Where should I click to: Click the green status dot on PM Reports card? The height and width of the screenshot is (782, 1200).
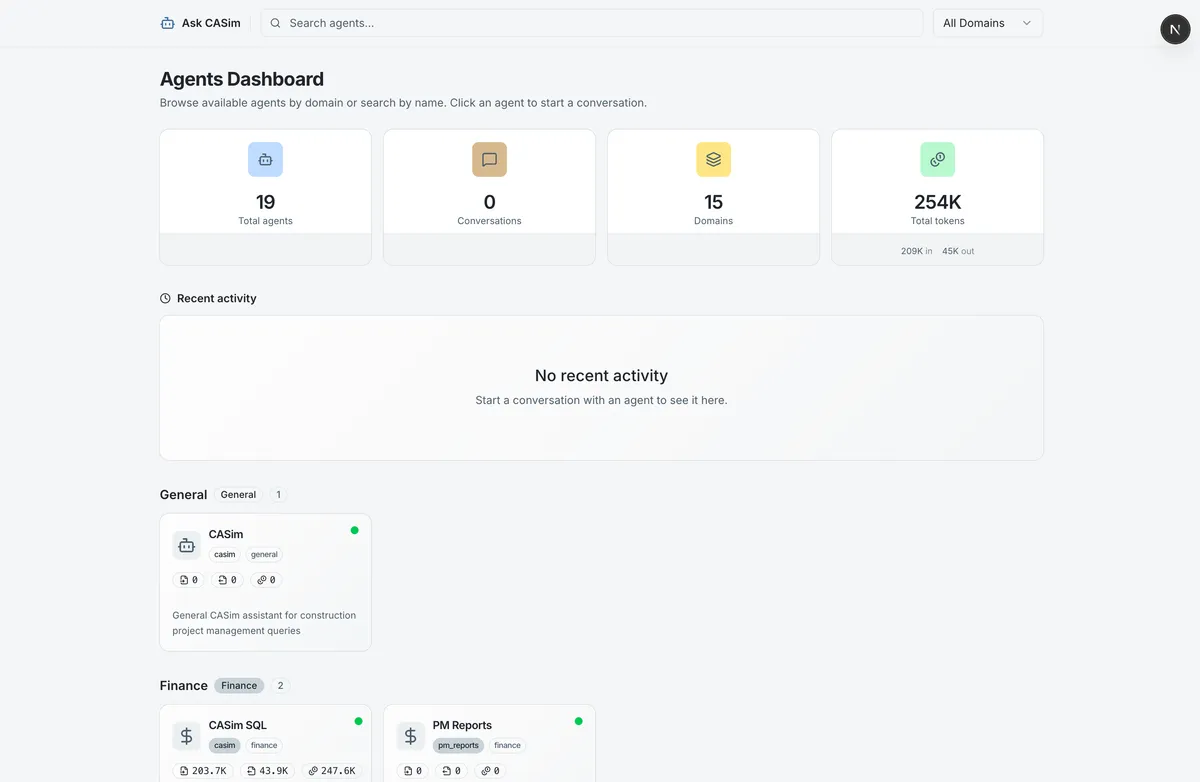coord(578,721)
